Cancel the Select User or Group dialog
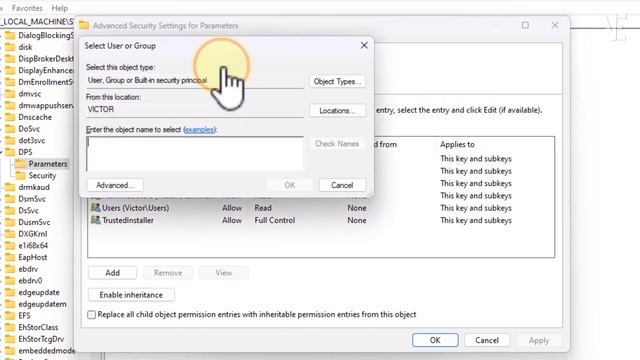This screenshot has width=640, height=360. (x=342, y=185)
